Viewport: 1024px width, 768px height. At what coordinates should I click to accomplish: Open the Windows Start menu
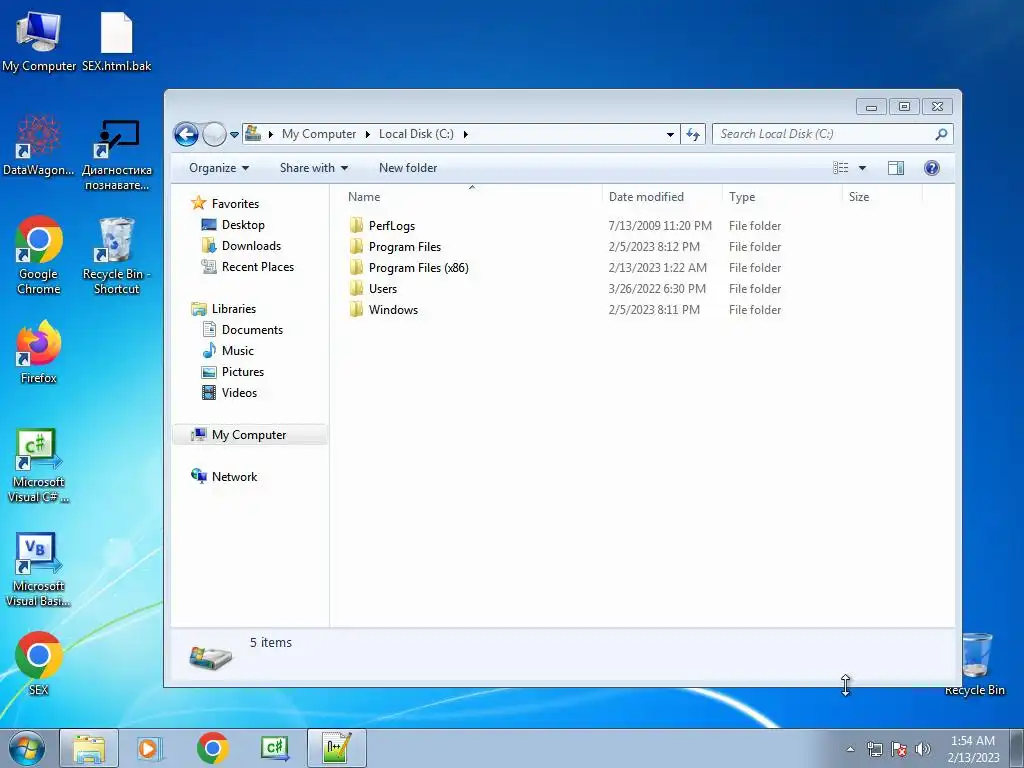[x=26, y=748]
